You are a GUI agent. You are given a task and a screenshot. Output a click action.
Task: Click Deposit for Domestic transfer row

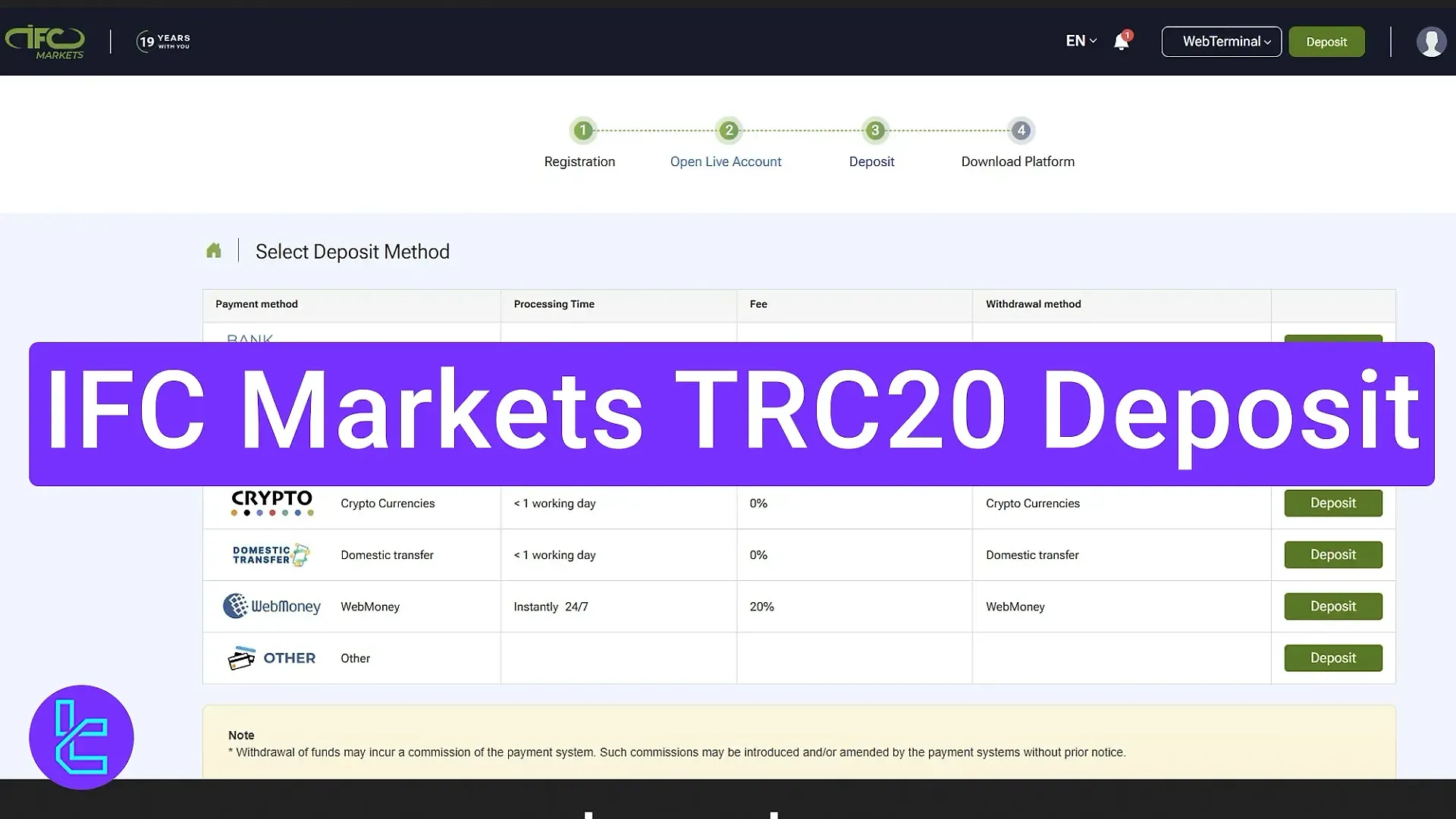pos(1333,554)
